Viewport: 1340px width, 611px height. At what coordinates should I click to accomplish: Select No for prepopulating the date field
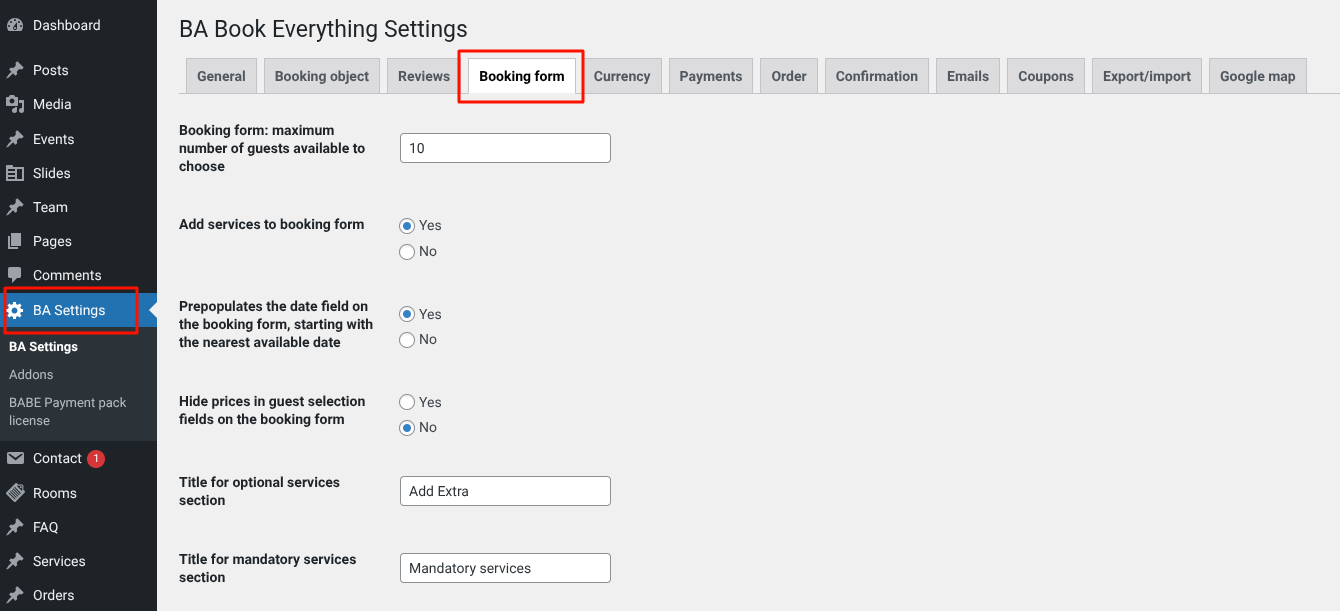[x=407, y=340]
